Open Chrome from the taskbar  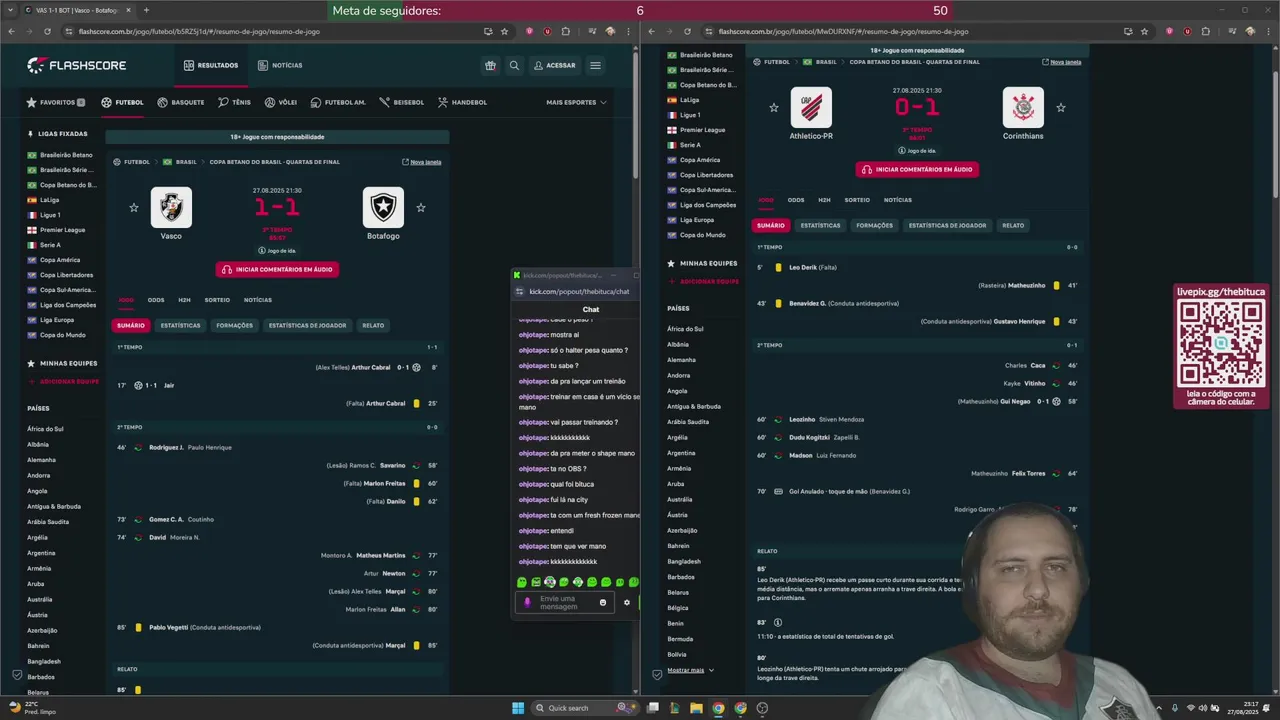pos(718,708)
